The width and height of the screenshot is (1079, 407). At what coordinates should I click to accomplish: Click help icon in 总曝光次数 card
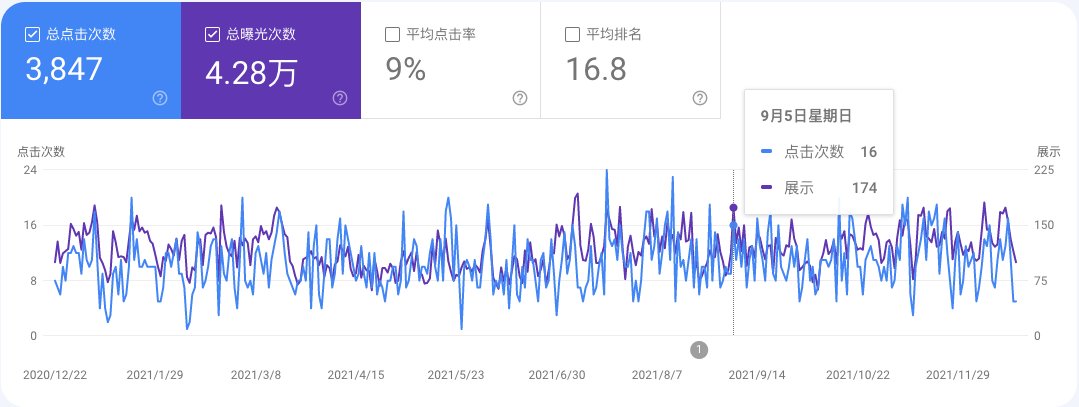pyautogui.click(x=340, y=98)
